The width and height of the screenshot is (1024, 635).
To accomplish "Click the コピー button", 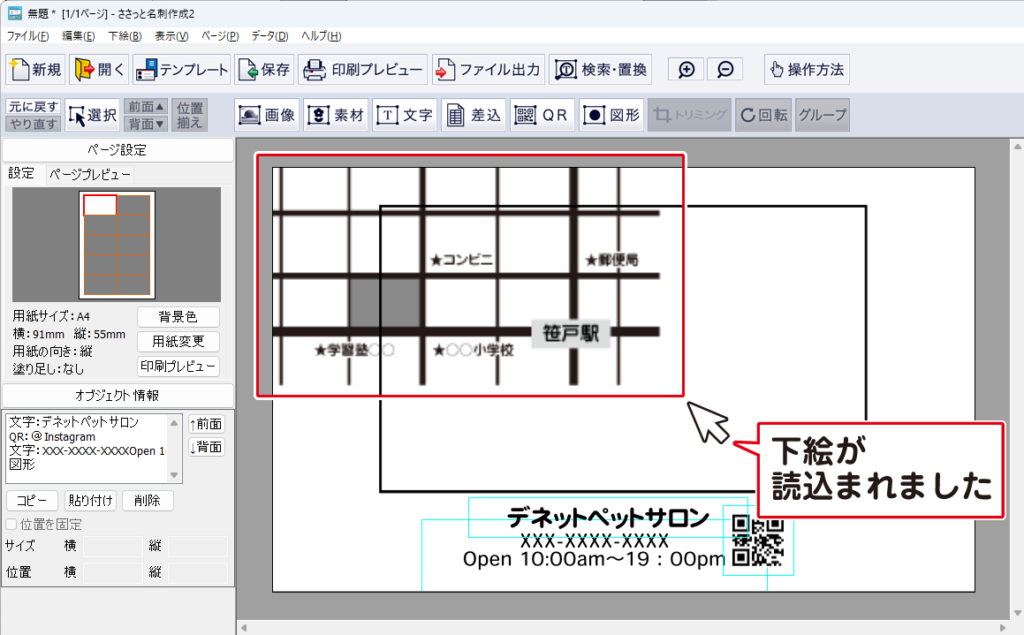I will [32, 500].
